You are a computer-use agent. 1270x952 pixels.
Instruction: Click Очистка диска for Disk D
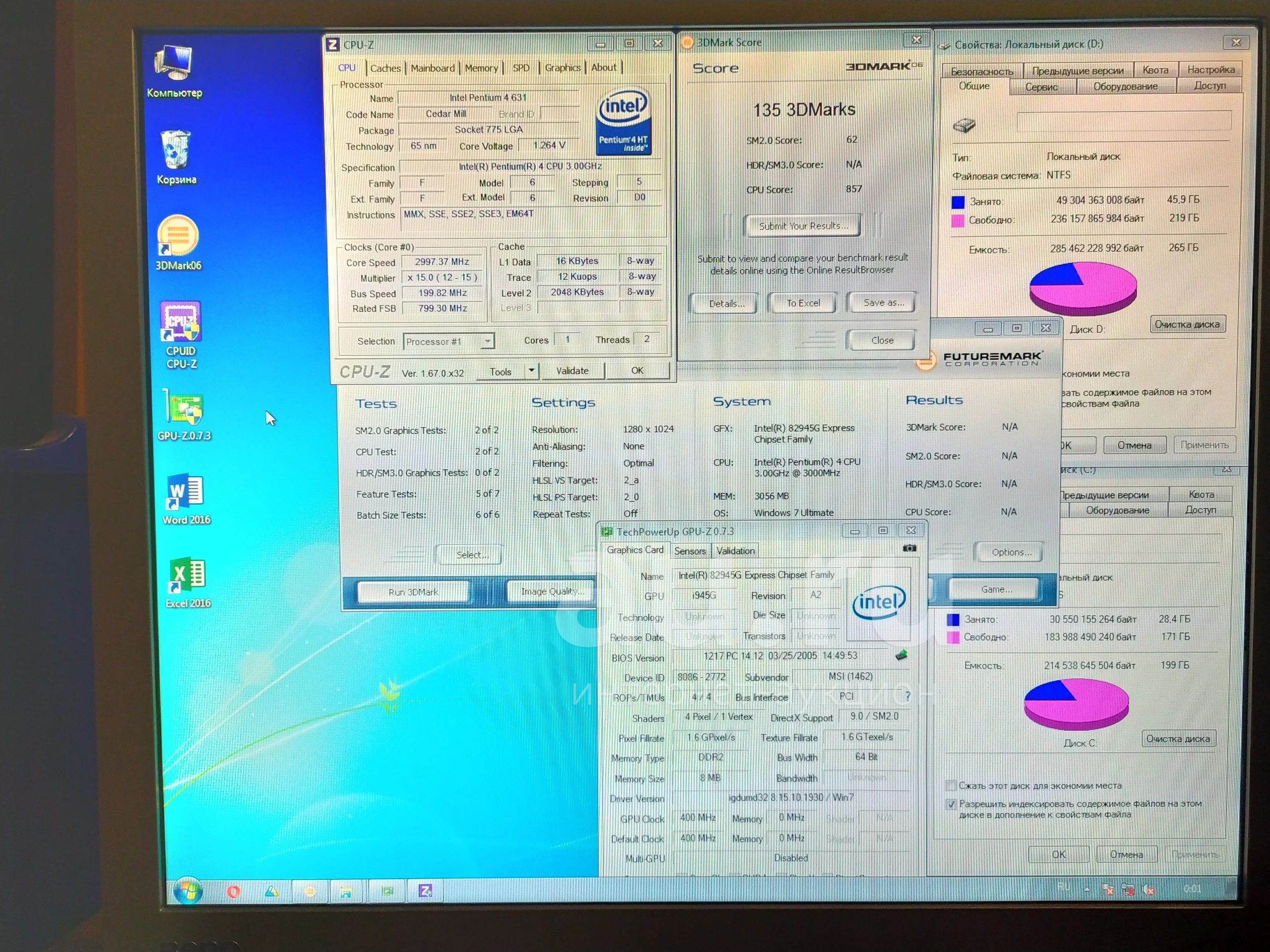(x=1187, y=324)
